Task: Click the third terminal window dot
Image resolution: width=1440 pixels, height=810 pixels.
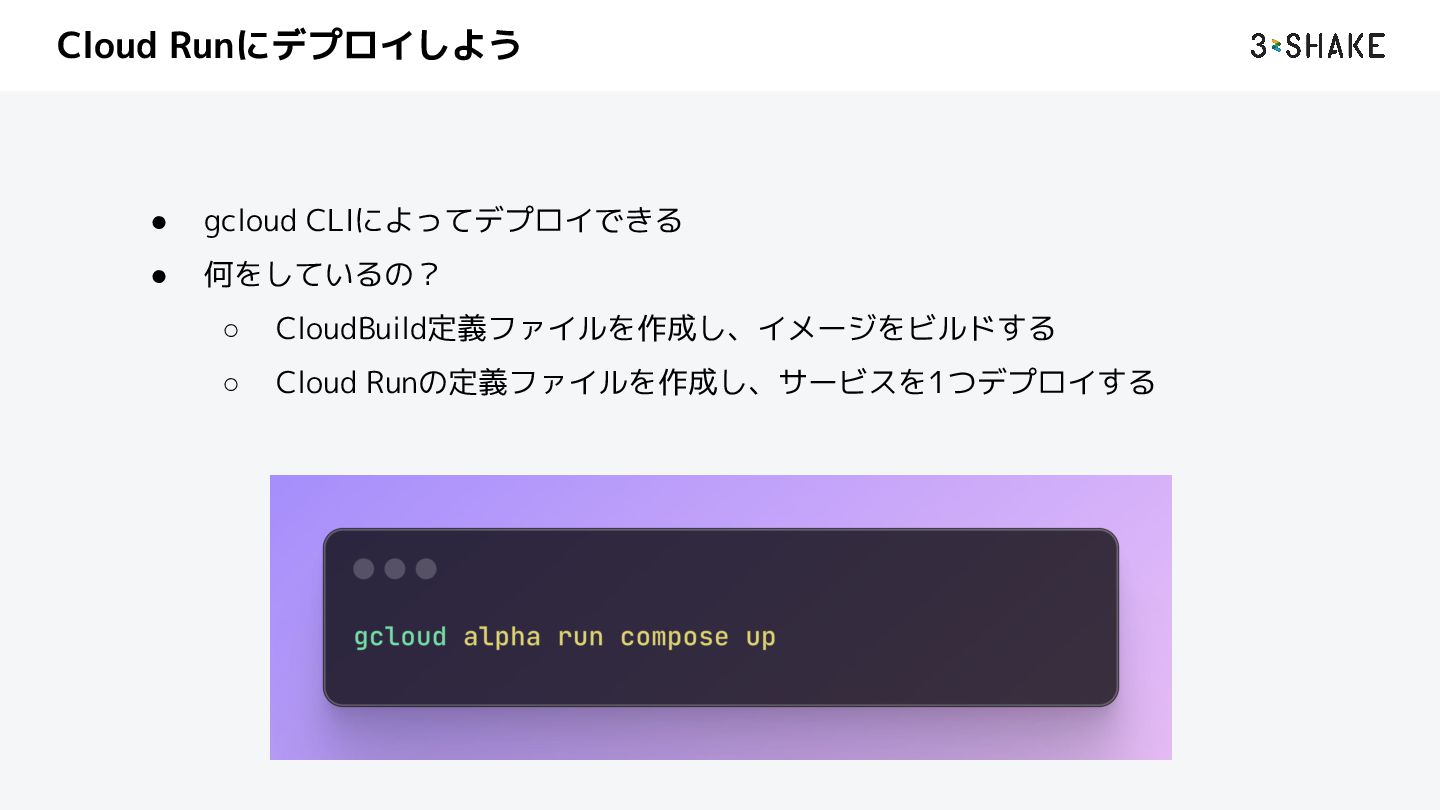Action: tap(426, 569)
